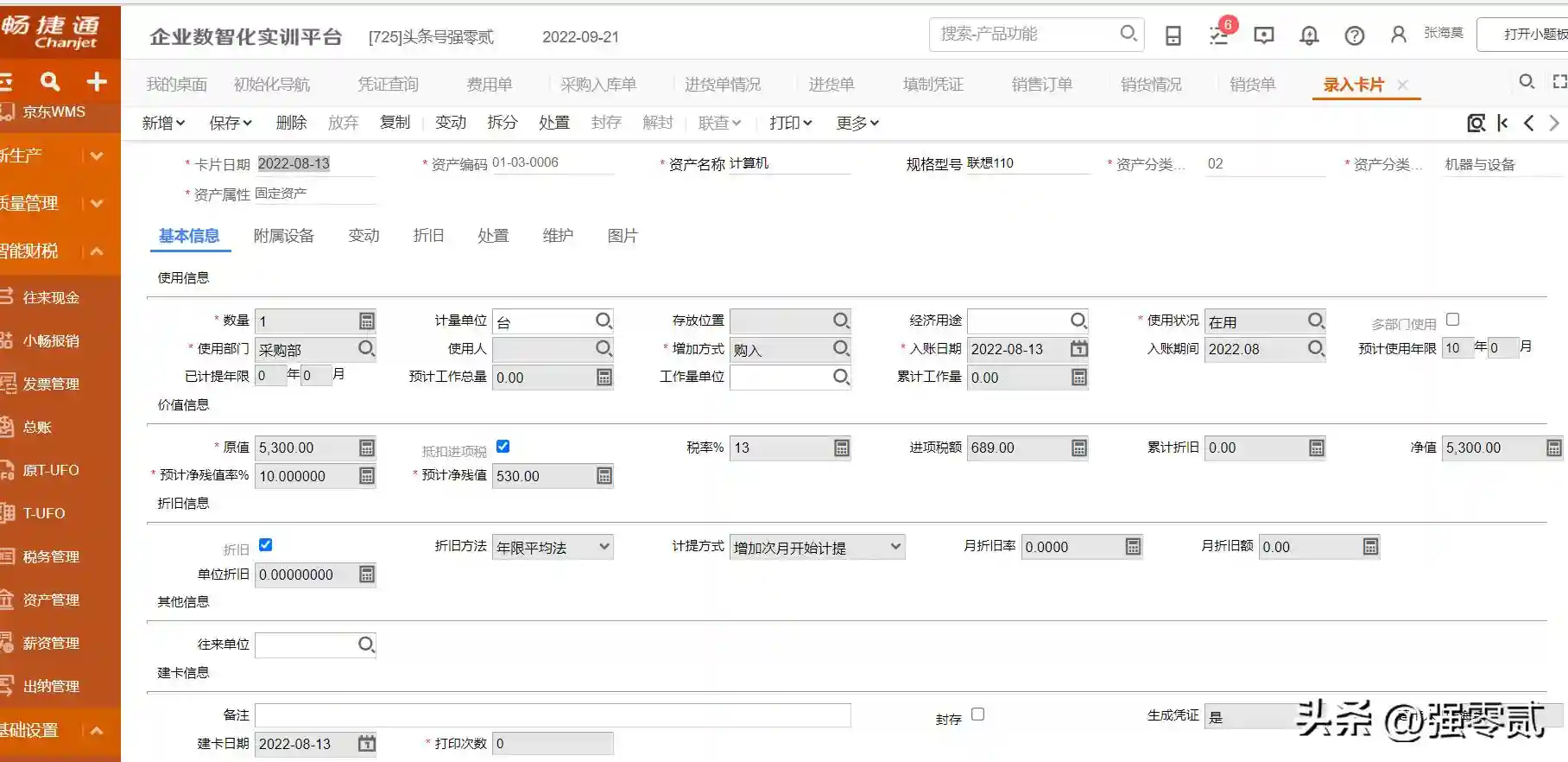Uncheck the 抵扣进项税 checkbox
The height and width of the screenshot is (762, 1568).
(x=503, y=447)
